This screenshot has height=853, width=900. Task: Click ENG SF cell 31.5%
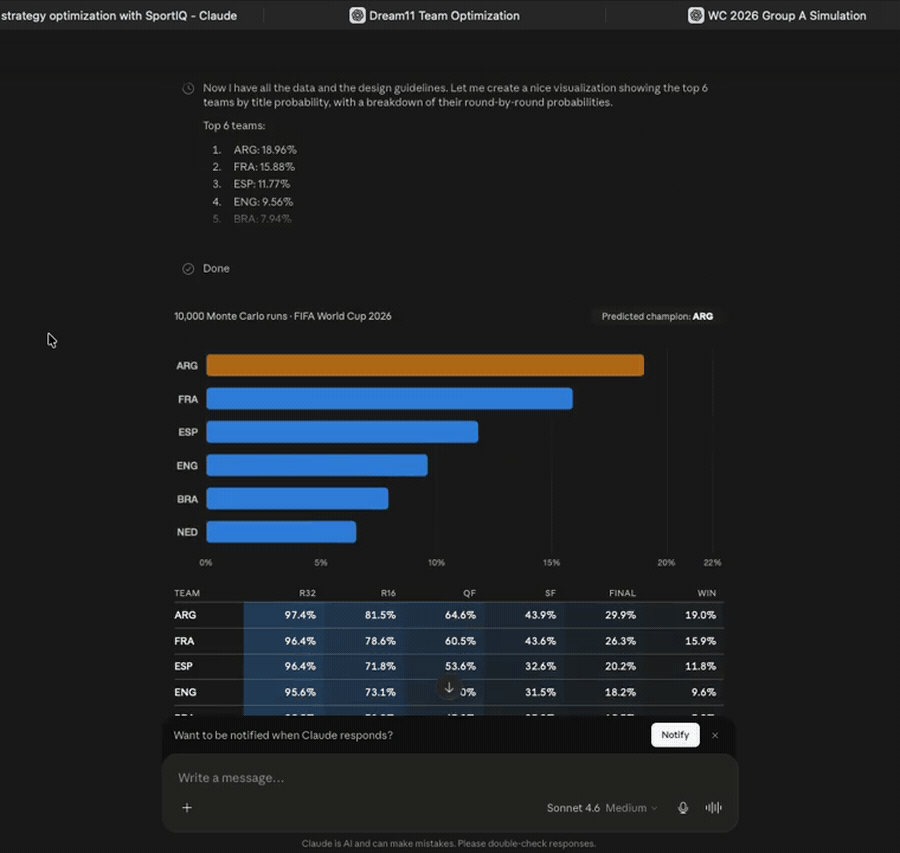click(x=540, y=692)
